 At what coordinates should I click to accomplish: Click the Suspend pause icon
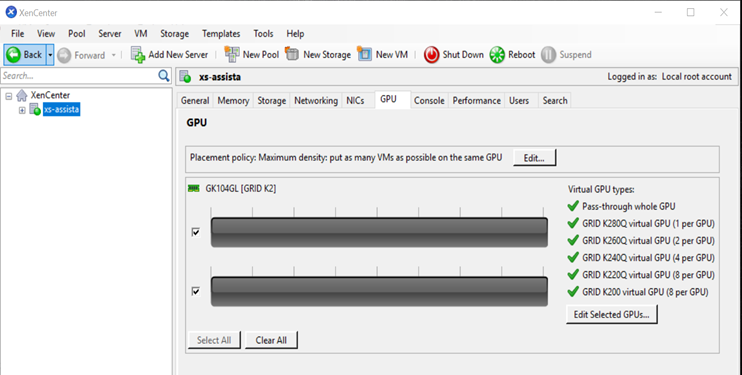click(548, 55)
